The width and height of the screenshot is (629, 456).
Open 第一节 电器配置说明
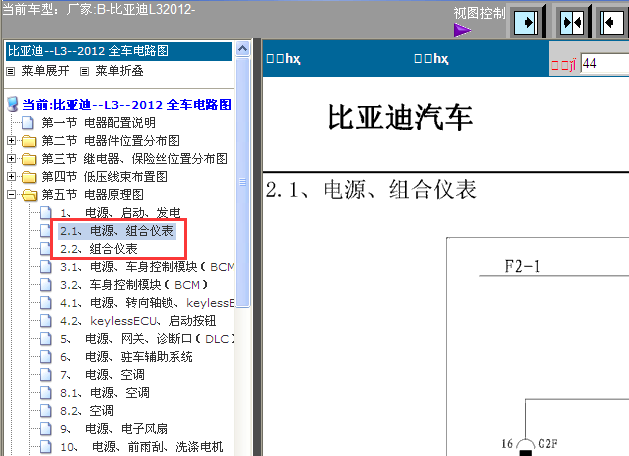click(x=98, y=123)
